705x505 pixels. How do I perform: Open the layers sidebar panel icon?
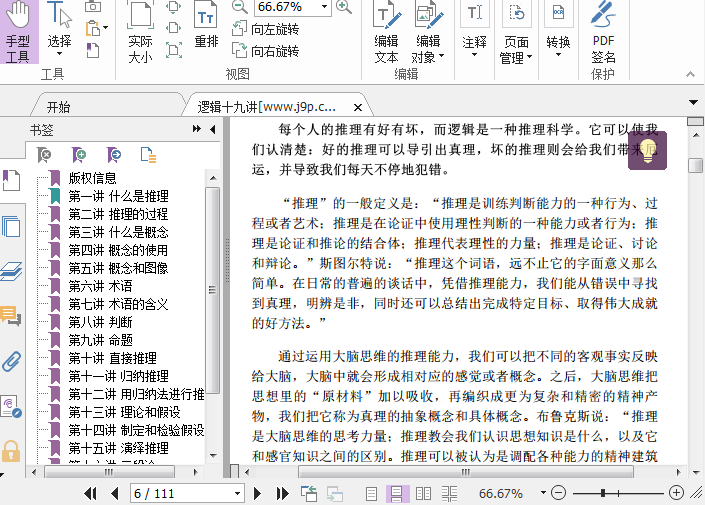11,271
